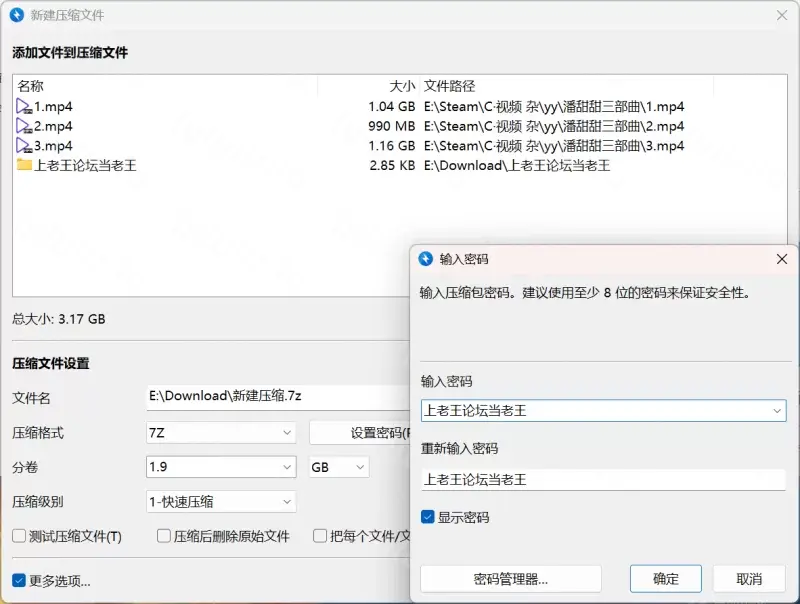
Task: Enable 压缩后删除原始文件 checkbox
Action: click(x=165, y=536)
